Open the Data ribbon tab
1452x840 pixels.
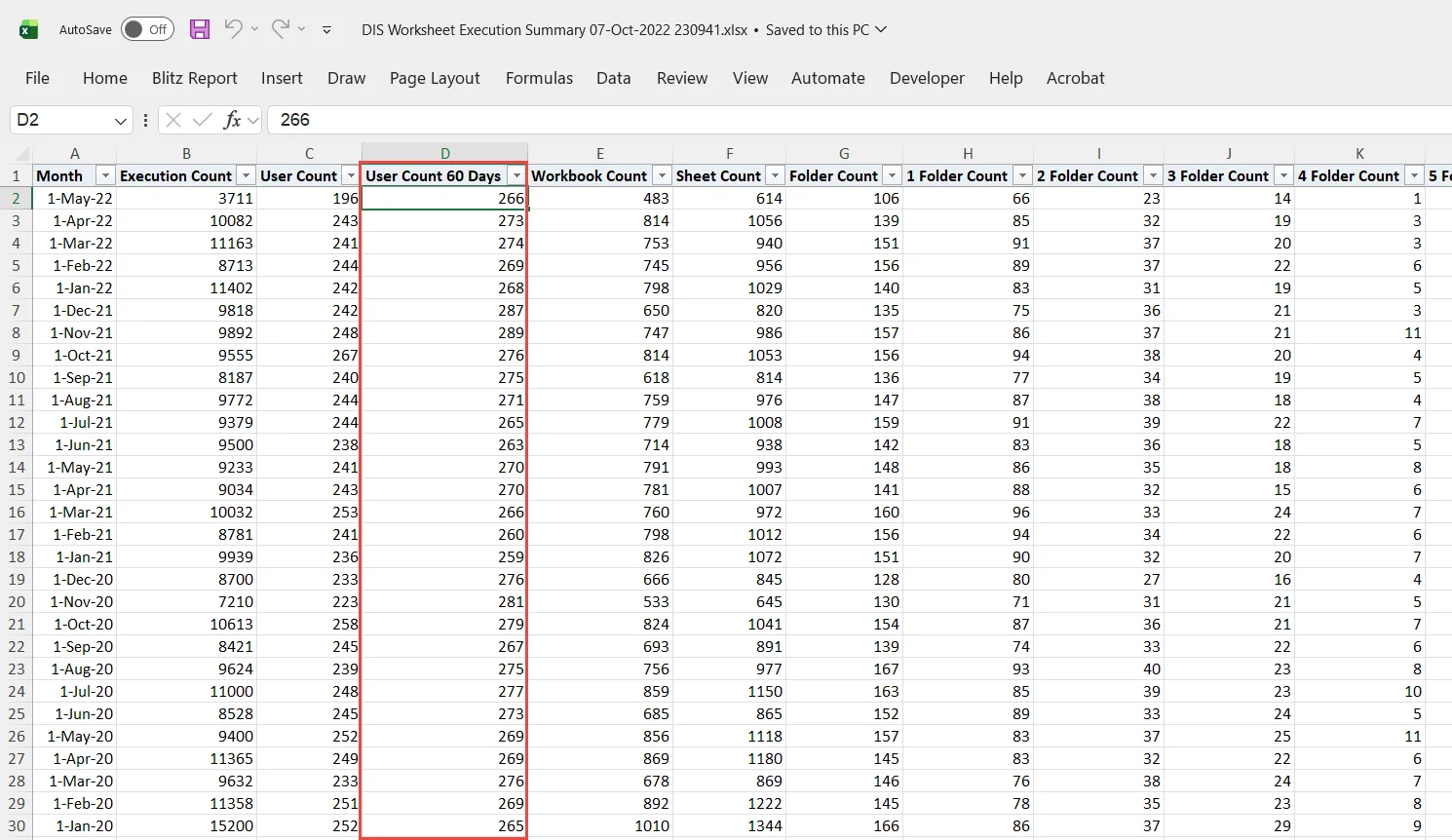tap(614, 78)
